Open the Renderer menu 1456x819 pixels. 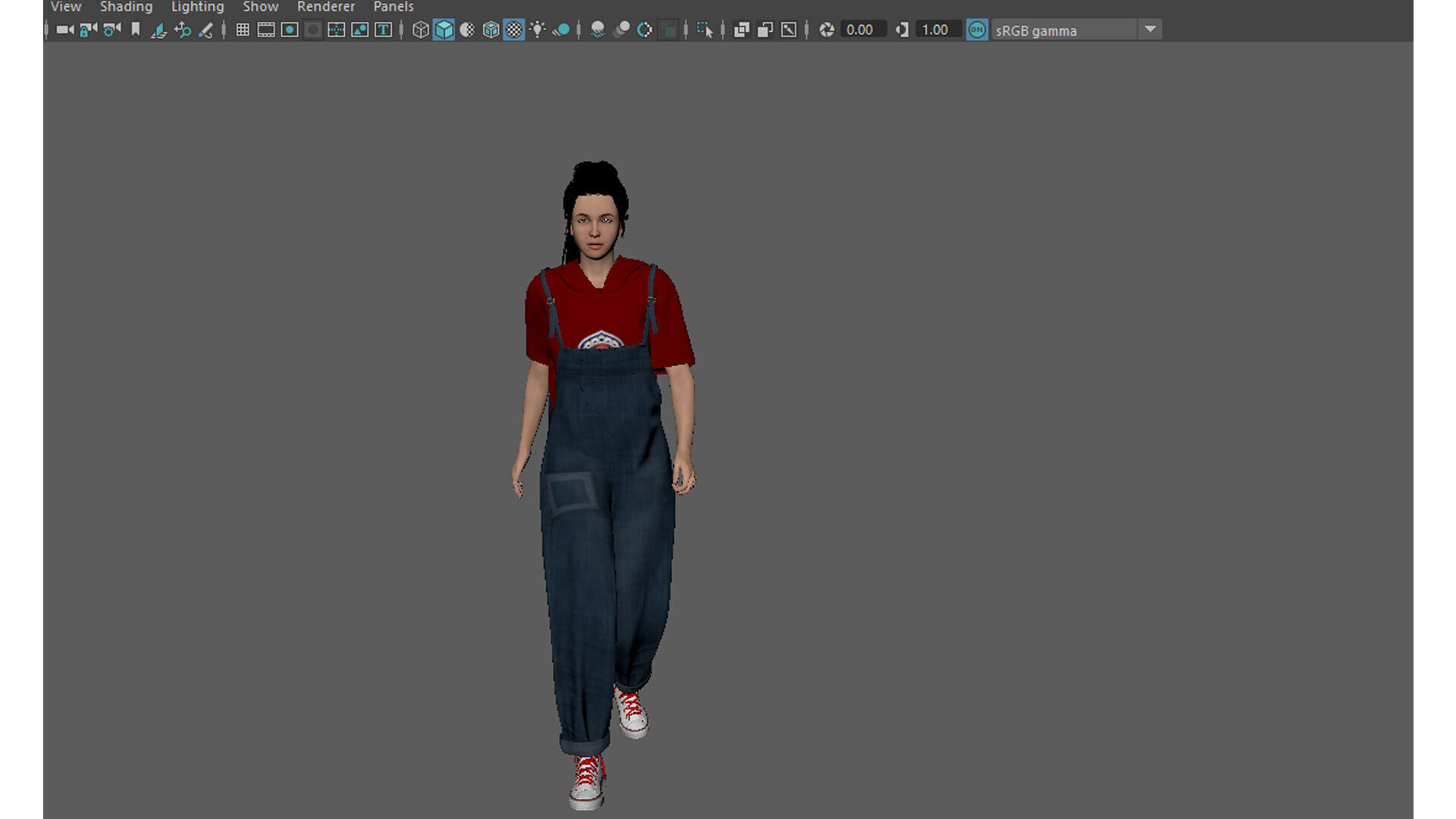325,7
